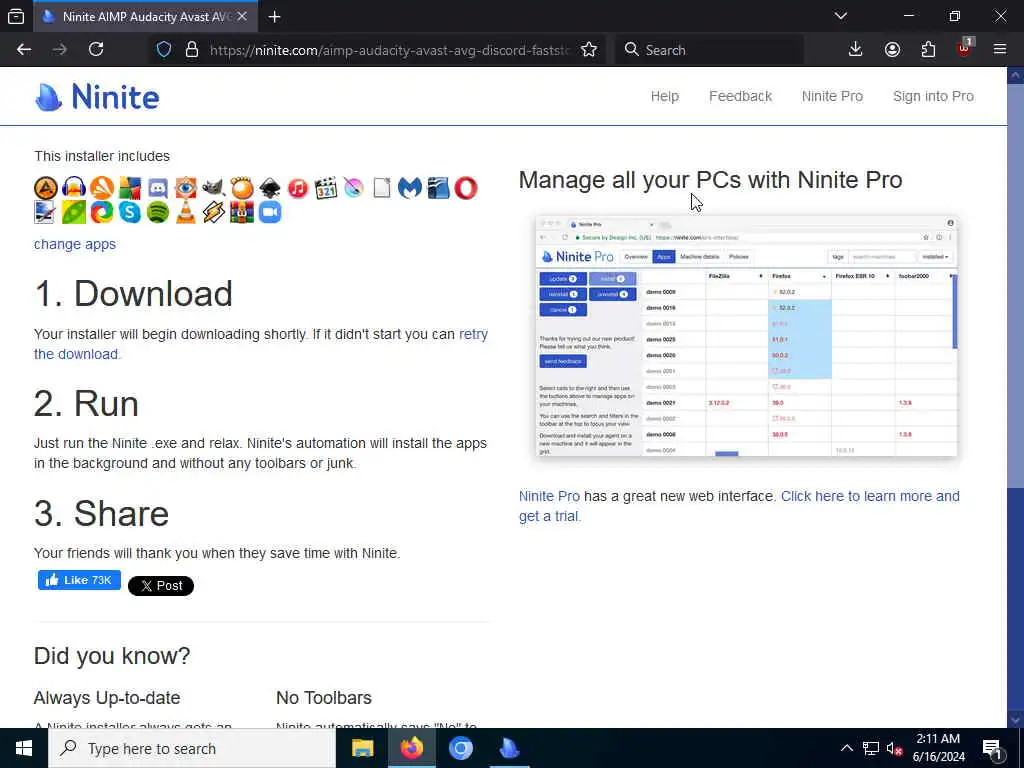Click the change apps link

[75, 244]
